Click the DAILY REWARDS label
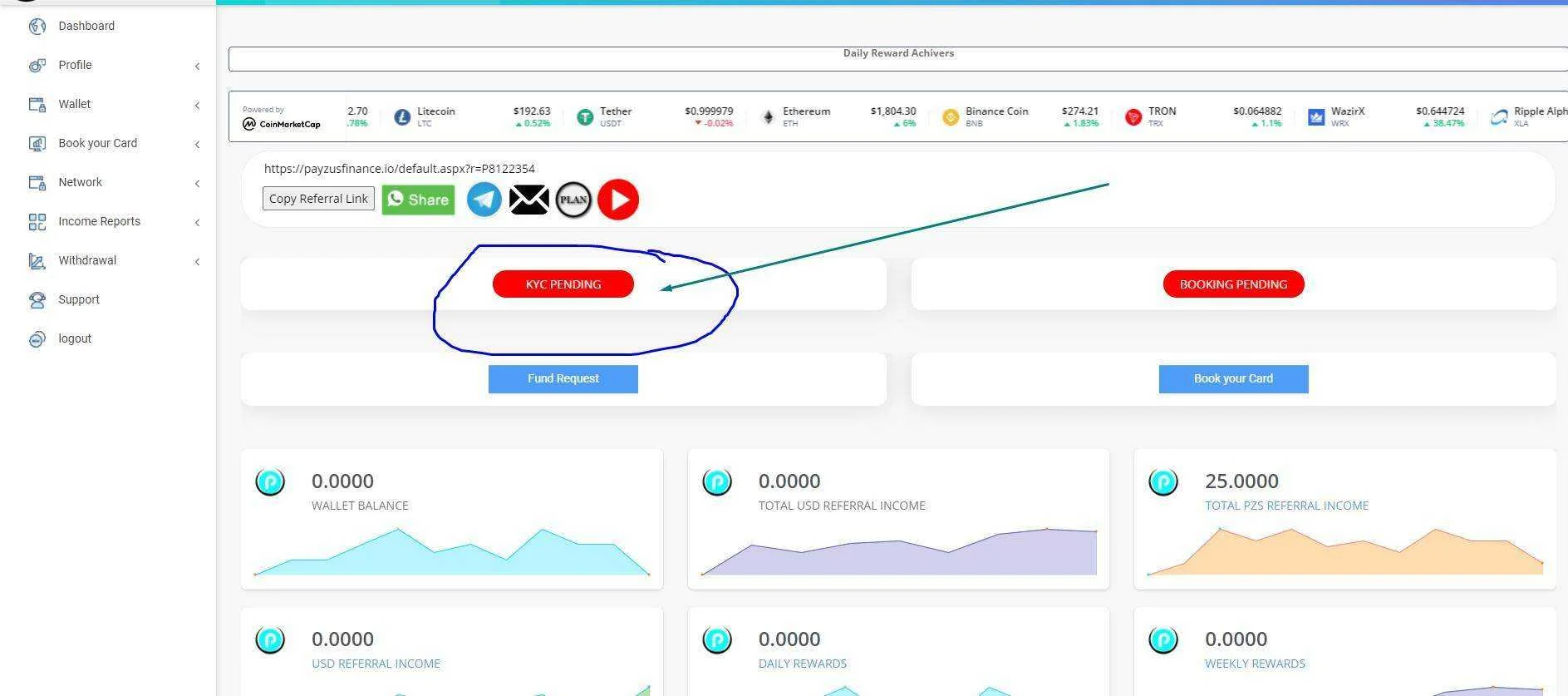 [x=803, y=664]
